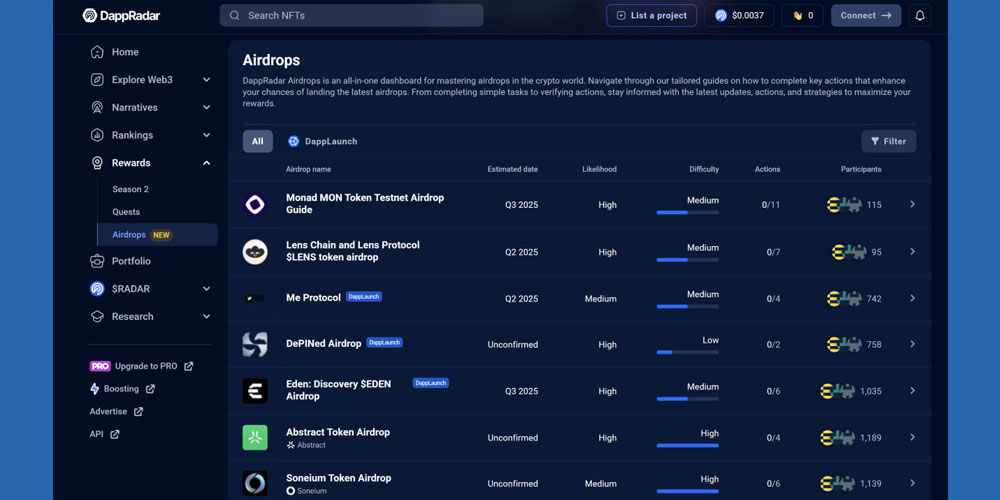Click the Abstract project logo

[255, 438]
